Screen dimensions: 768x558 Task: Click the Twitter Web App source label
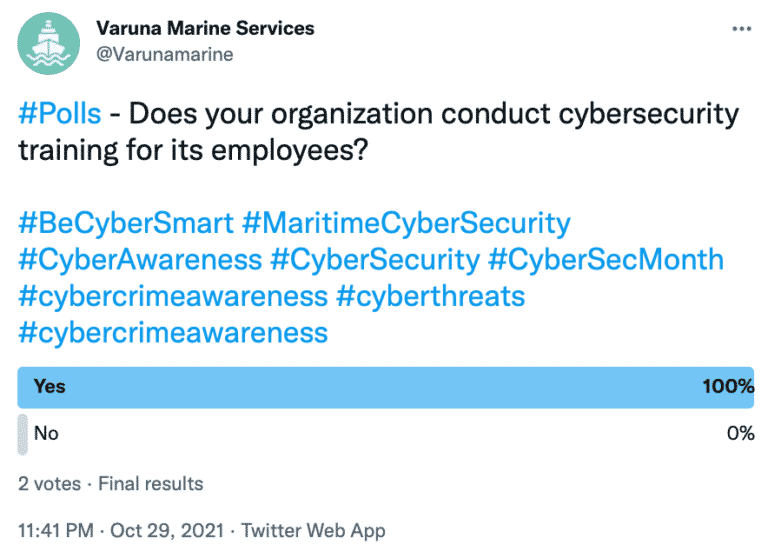point(313,530)
